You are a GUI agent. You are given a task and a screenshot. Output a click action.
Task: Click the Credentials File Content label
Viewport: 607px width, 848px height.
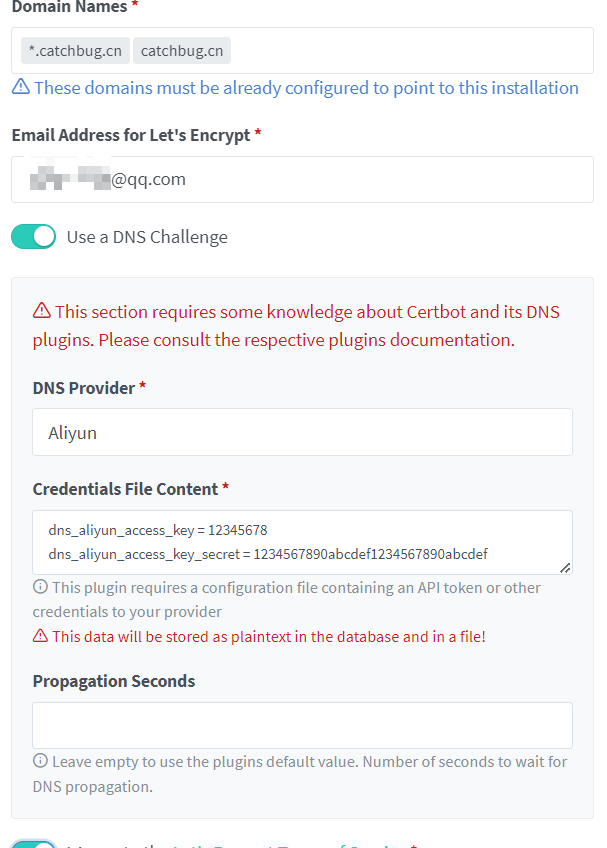tap(125, 489)
